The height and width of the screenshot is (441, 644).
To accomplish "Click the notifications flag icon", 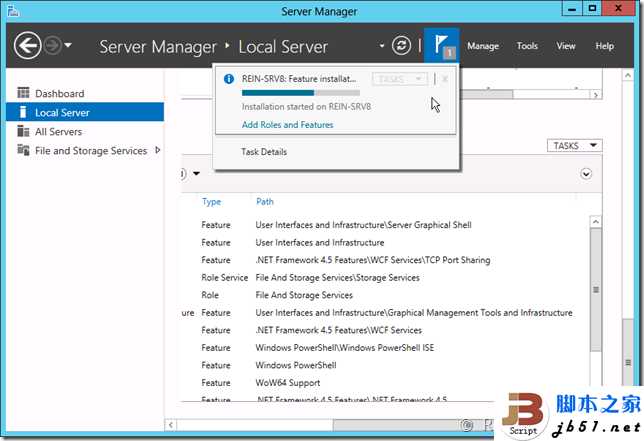I will [x=442, y=45].
